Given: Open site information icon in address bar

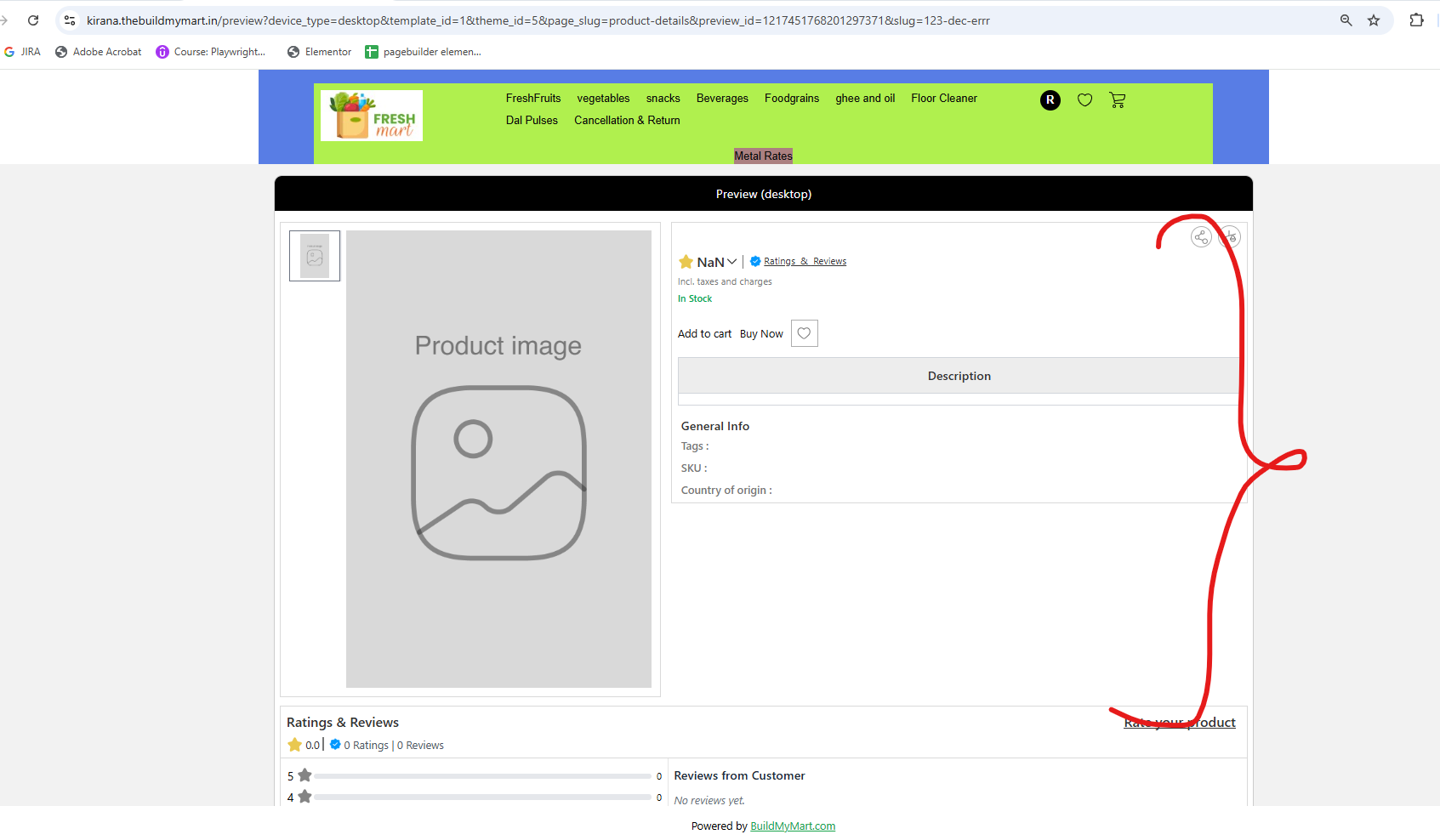Looking at the screenshot, I should pyautogui.click(x=70, y=20).
